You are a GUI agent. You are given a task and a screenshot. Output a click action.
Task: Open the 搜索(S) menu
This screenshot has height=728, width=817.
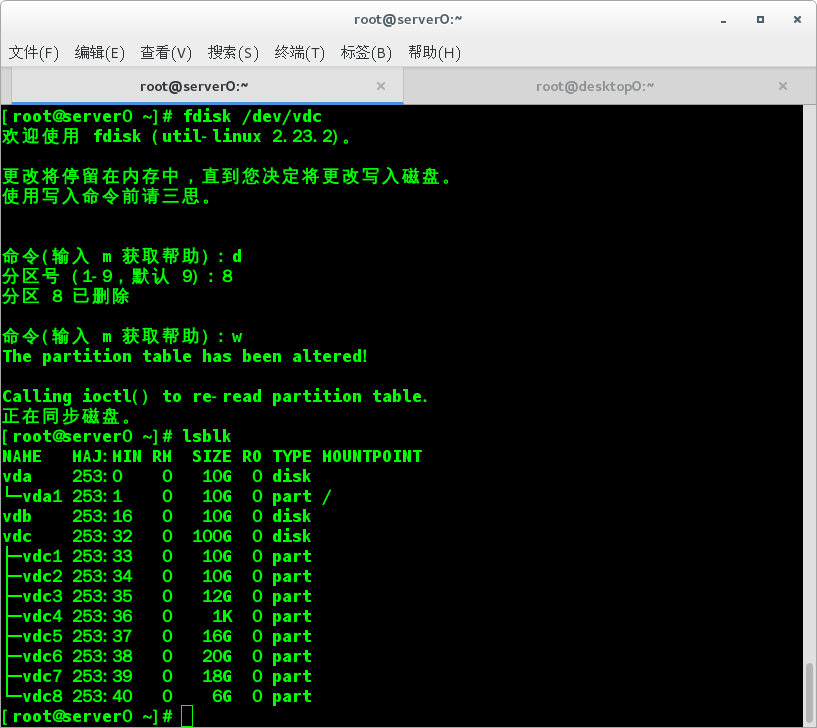point(233,53)
